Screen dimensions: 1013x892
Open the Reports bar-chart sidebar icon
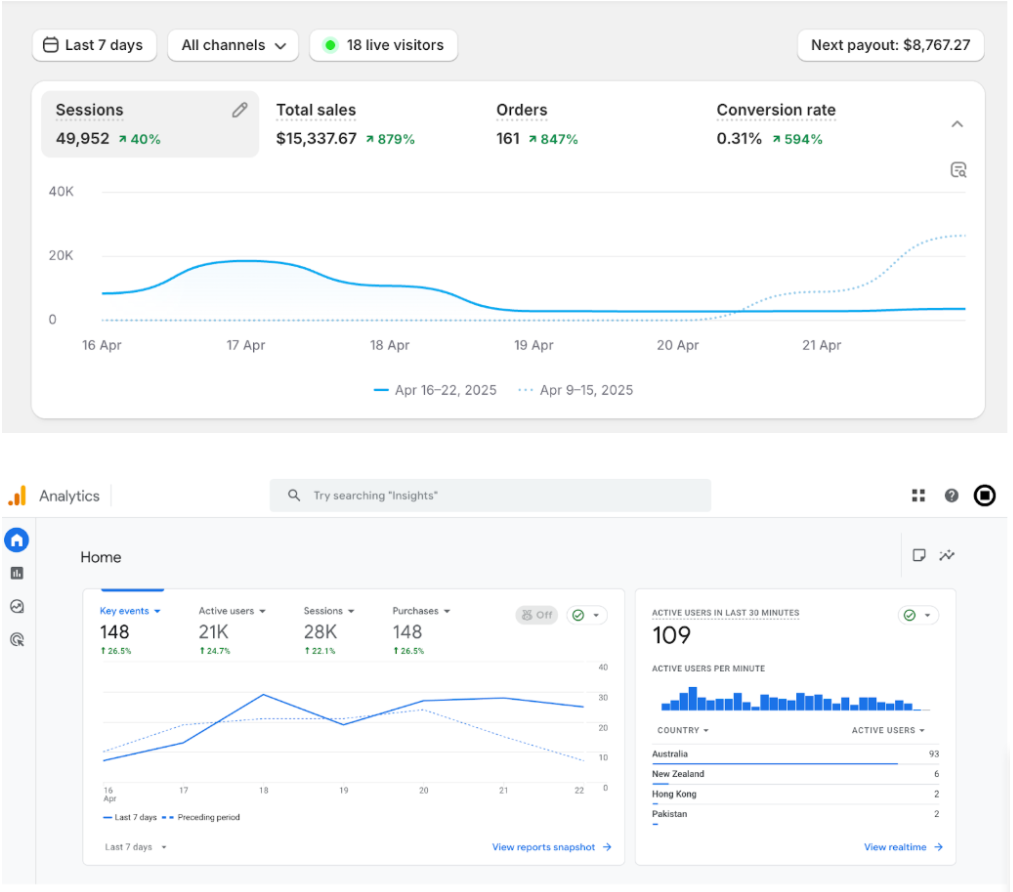(x=16, y=573)
